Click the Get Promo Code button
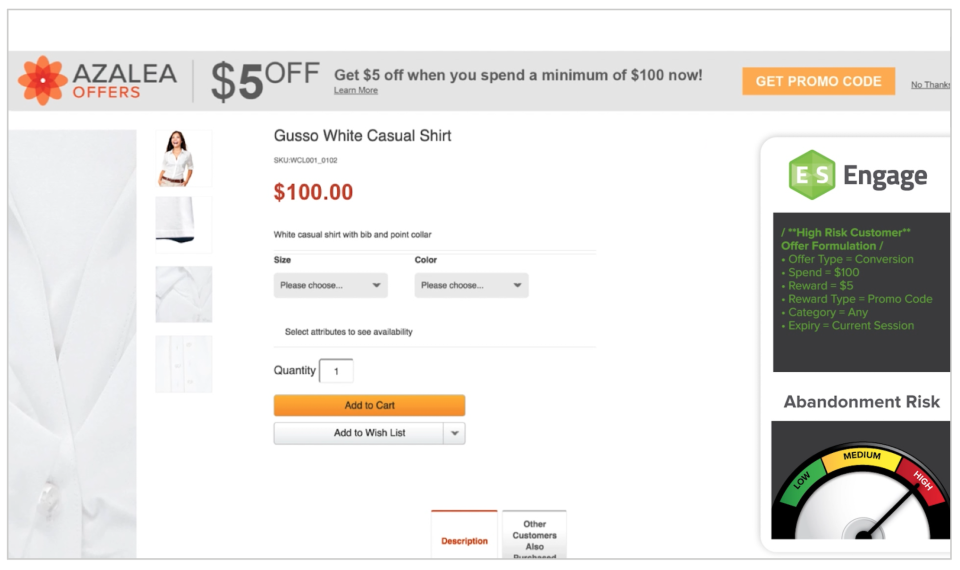This screenshot has height=570, width=960. coord(818,82)
